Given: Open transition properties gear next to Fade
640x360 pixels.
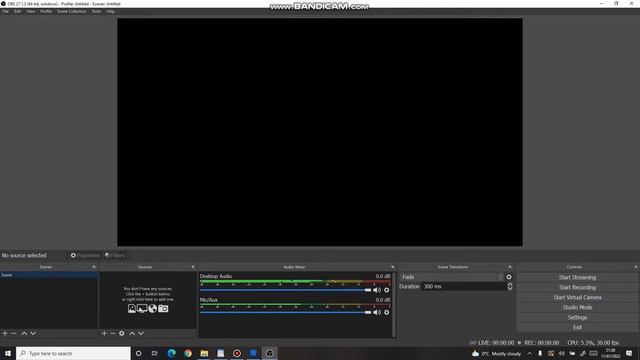Looking at the screenshot, I should click(x=509, y=277).
